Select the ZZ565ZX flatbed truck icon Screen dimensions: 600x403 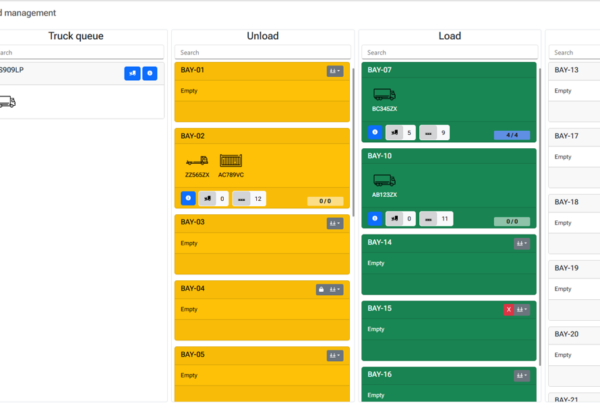pos(197,161)
